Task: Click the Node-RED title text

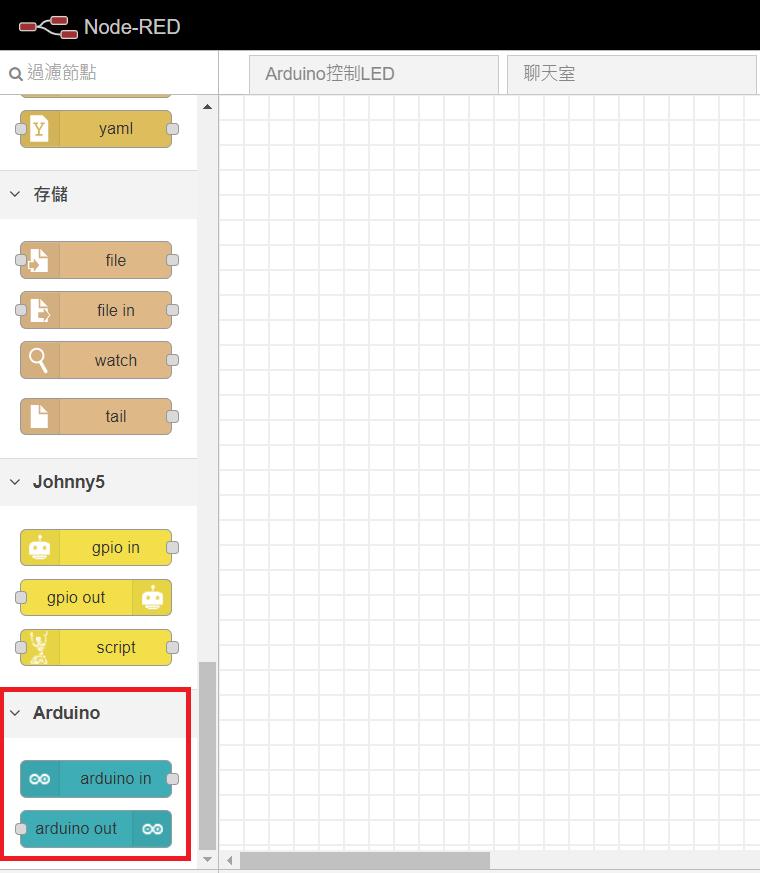Action: (x=132, y=27)
